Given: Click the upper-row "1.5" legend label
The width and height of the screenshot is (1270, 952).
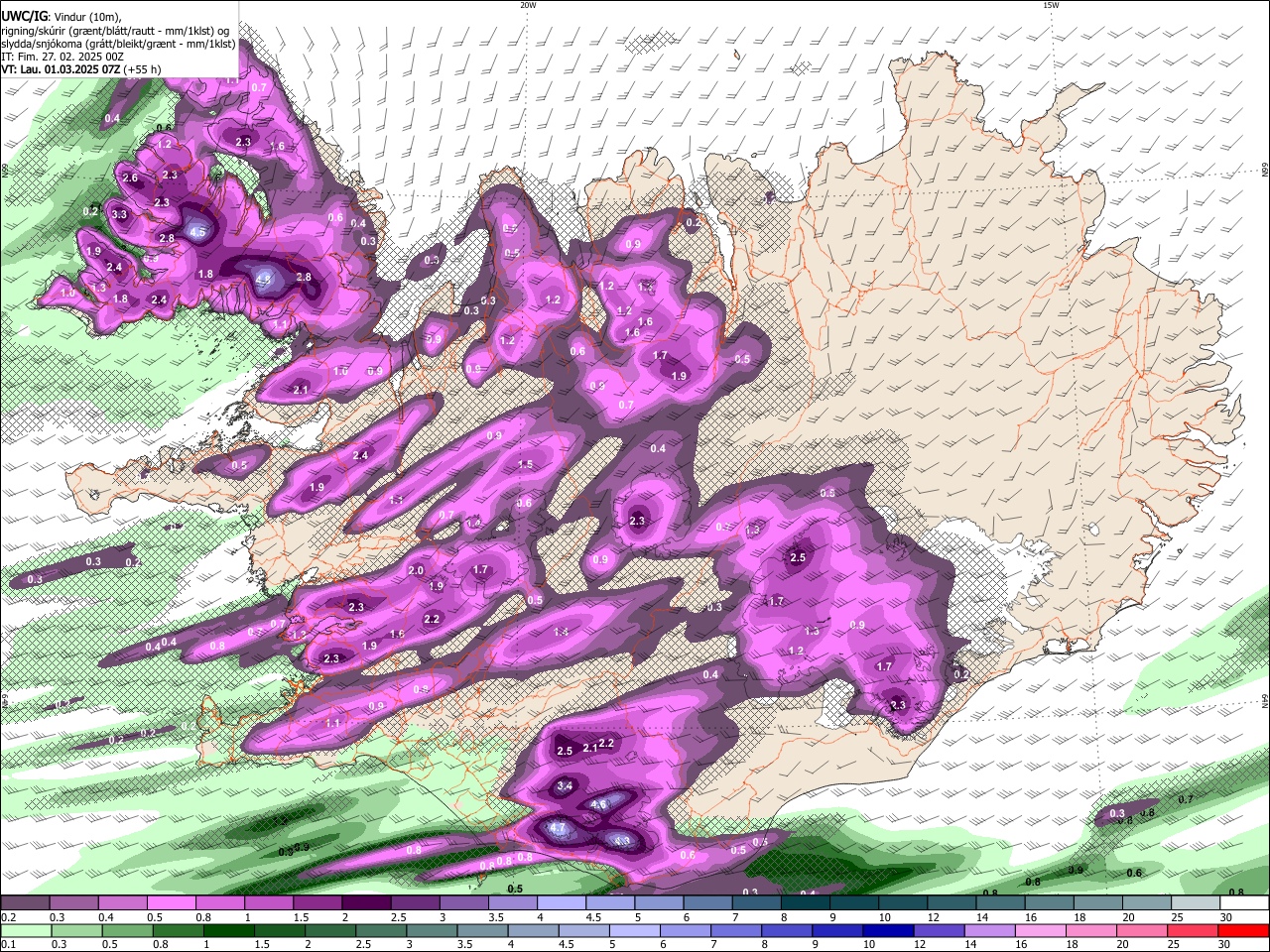Looking at the screenshot, I should point(302,917).
